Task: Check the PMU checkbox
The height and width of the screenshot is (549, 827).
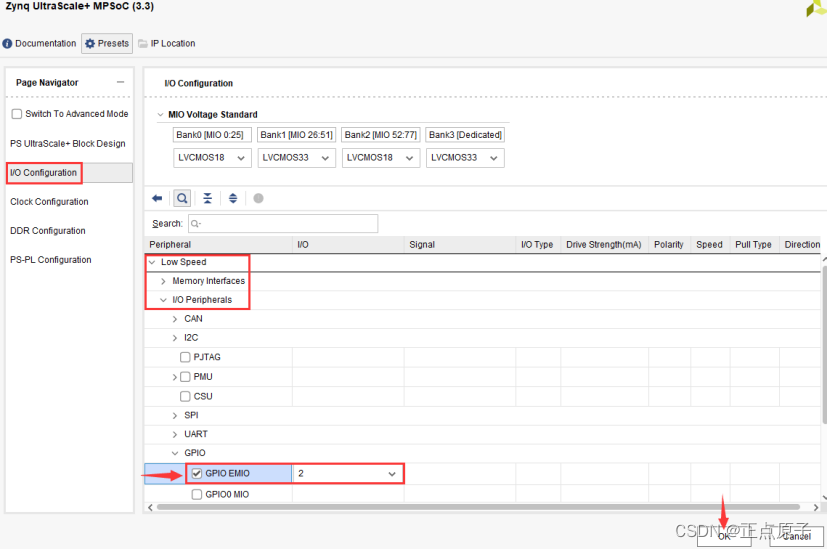Action: pyautogui.click(x=185, y=377)
